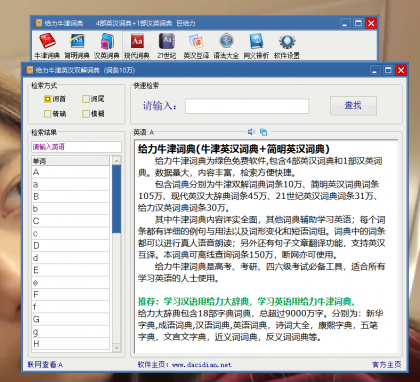420x382 pixels.
Task: Select the uppercase H word entry
Action: [71, 344]
